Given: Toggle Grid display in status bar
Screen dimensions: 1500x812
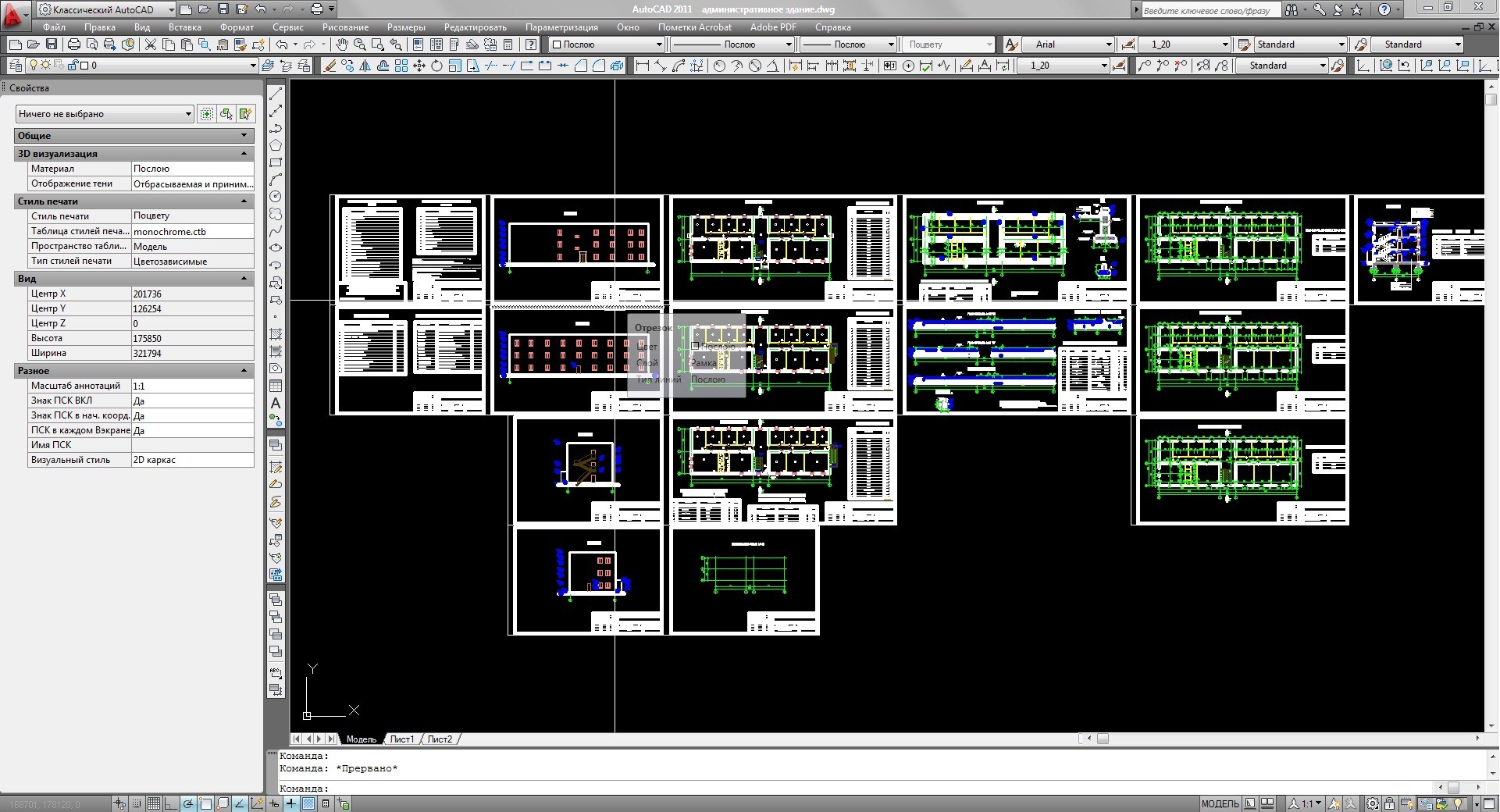Looking at the screenshot, I should point(154,803).
